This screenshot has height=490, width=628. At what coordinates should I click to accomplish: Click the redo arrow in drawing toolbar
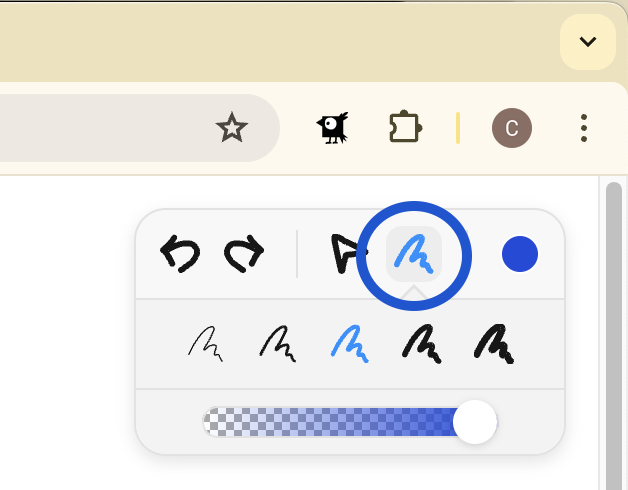coord(244,254)
